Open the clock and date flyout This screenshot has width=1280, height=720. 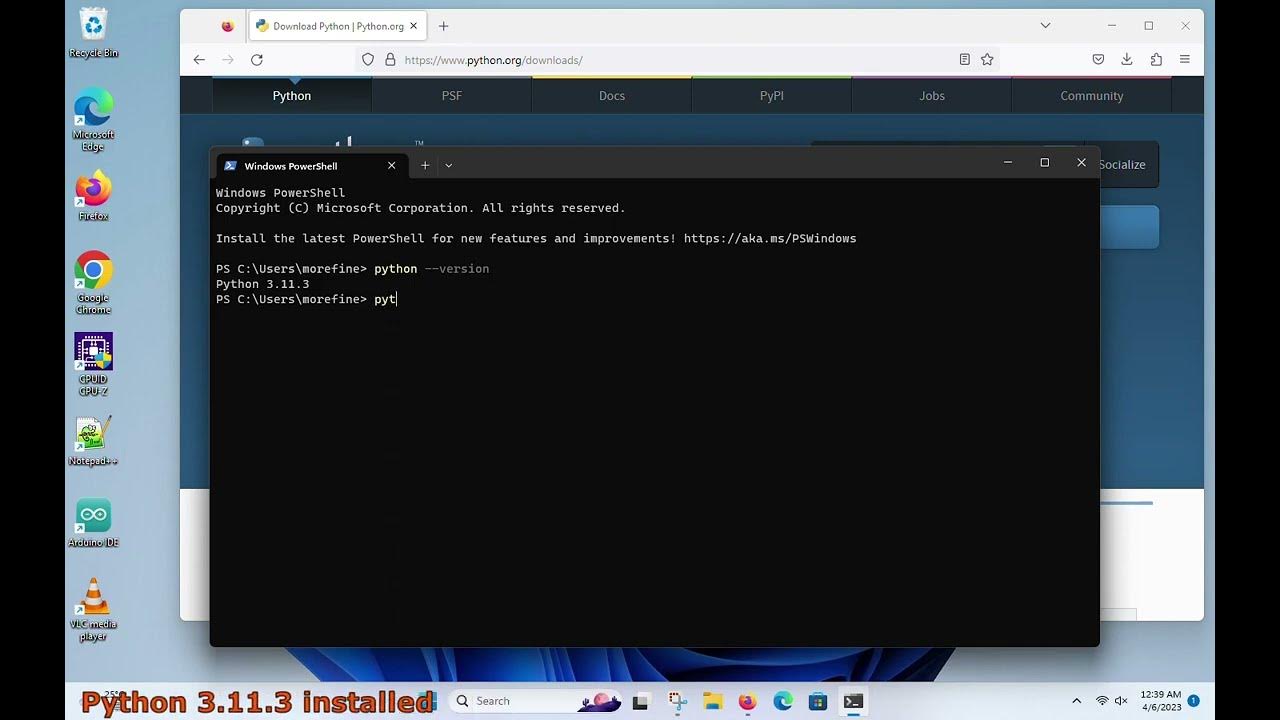[x=1161, y=701]
